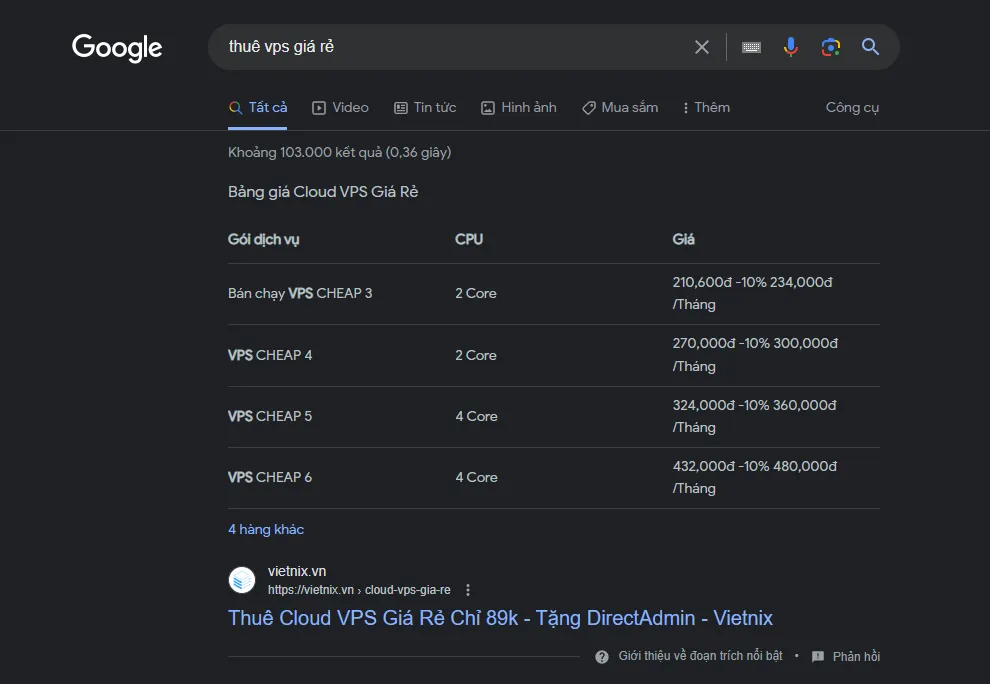Viewport: 990px width, 684px height.
Task: Open Thuê Cloud VPS Giá Rẻ result
Action: click(500, 618)
